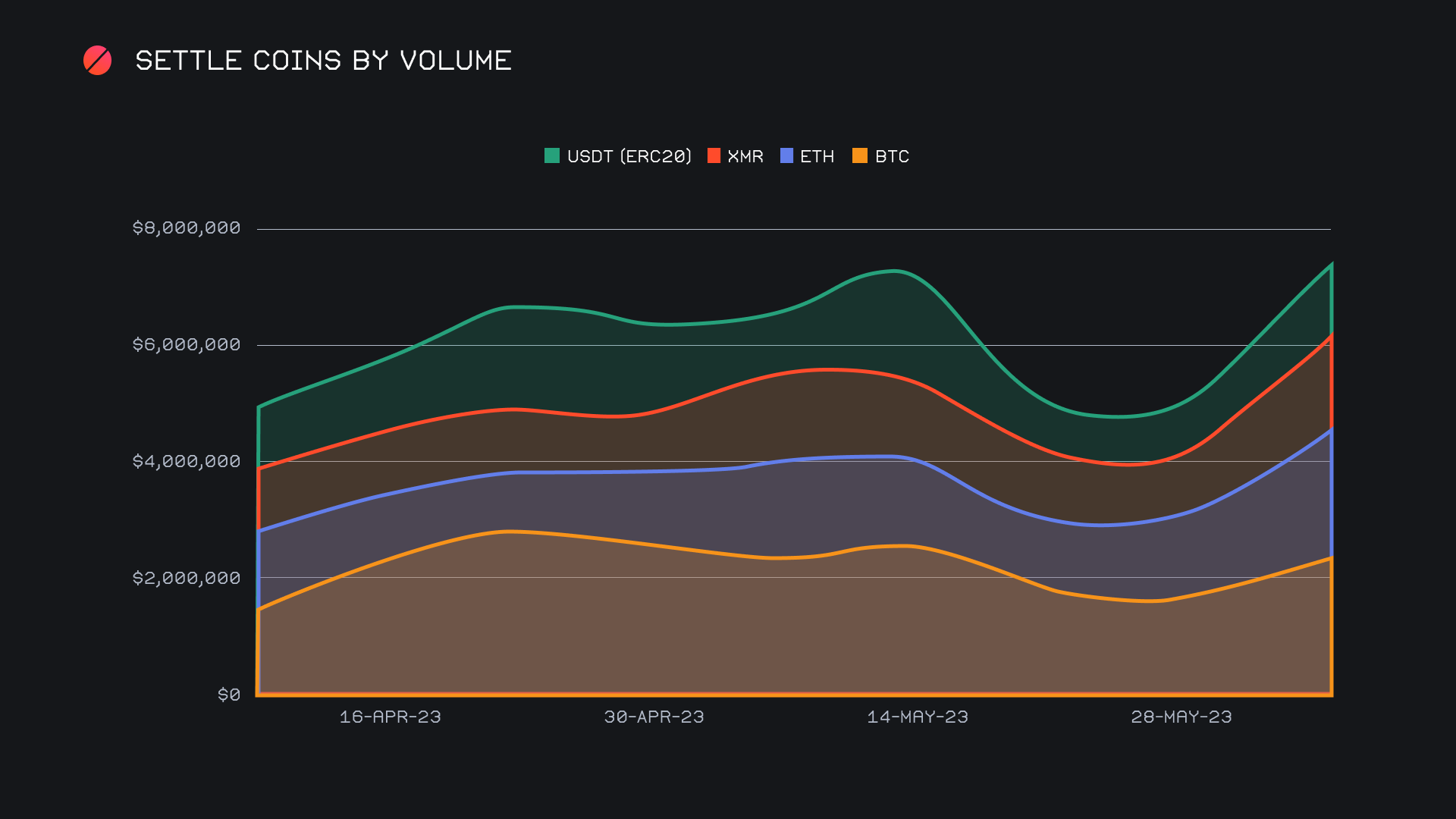Click the Settle Coins By Volume title
This screenshot has height=819, width=1456.
[x=323, y=61]
